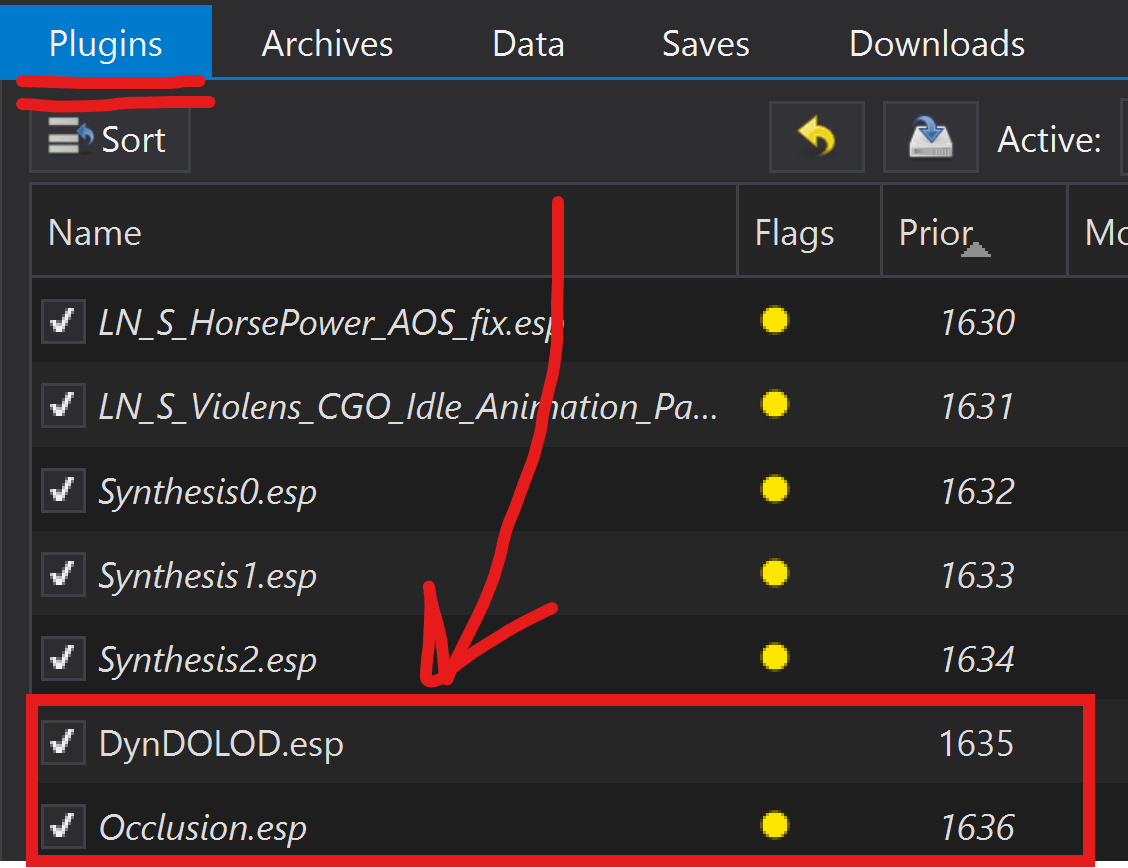This screenshot has height=868, width=1128.
Task: Switch to the Archives tab
Action: 327,44
